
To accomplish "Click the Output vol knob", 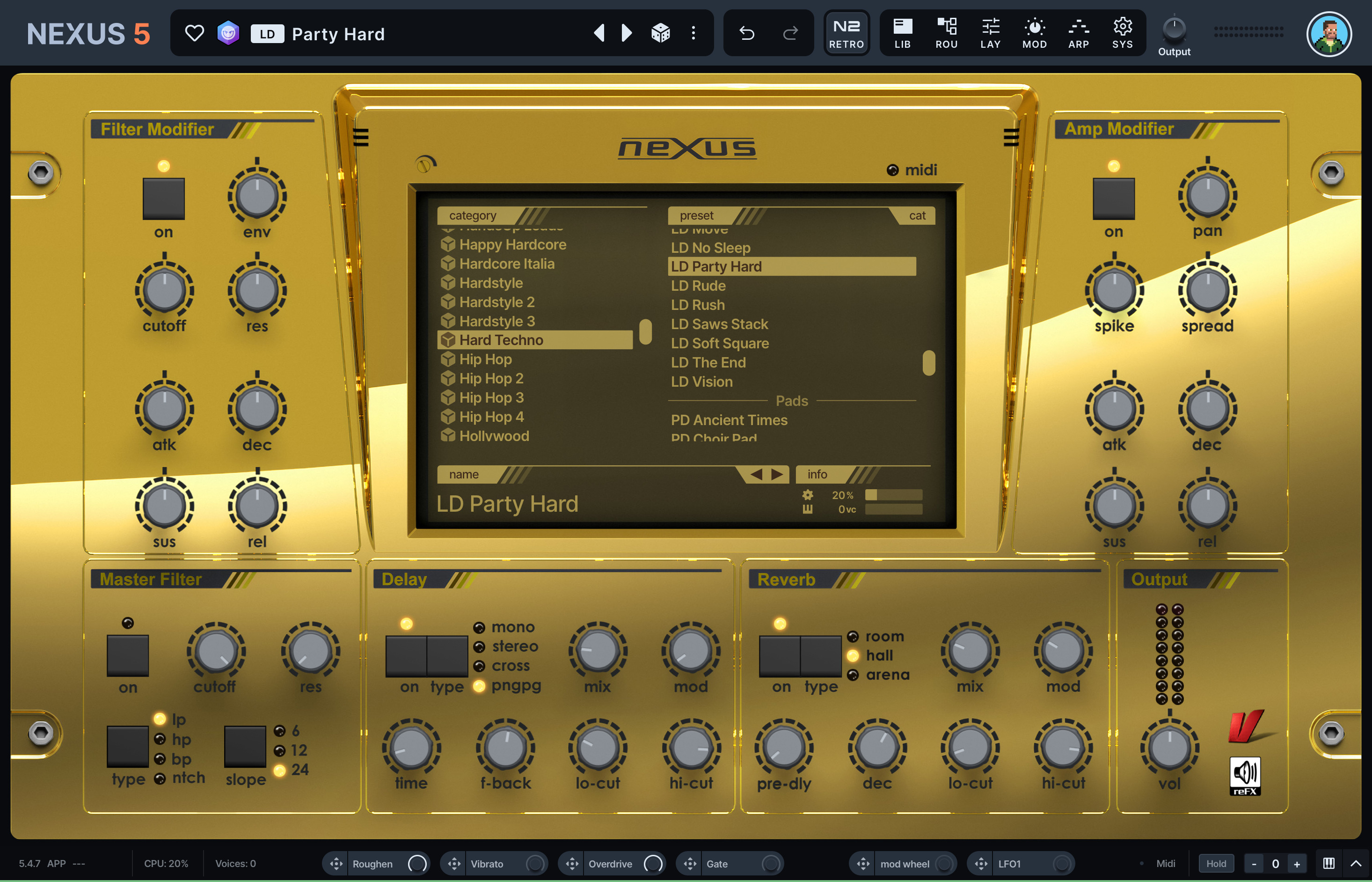I will (1169, 748).
